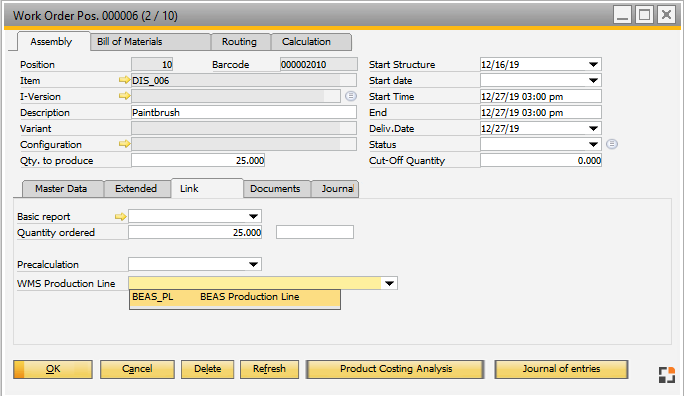The height and width of the screenshot is (396, 684).
Task: Maximize the Work Order Pos. window
Action: click(644, 15)
